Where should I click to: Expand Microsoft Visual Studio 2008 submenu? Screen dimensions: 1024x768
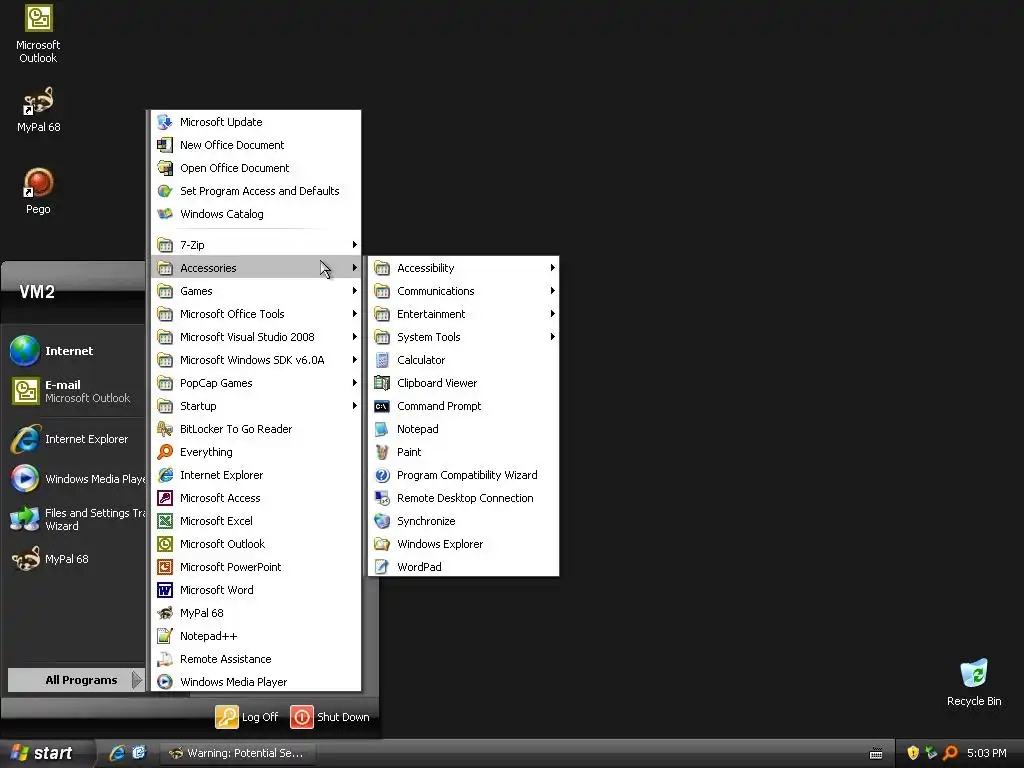(256, 337)
